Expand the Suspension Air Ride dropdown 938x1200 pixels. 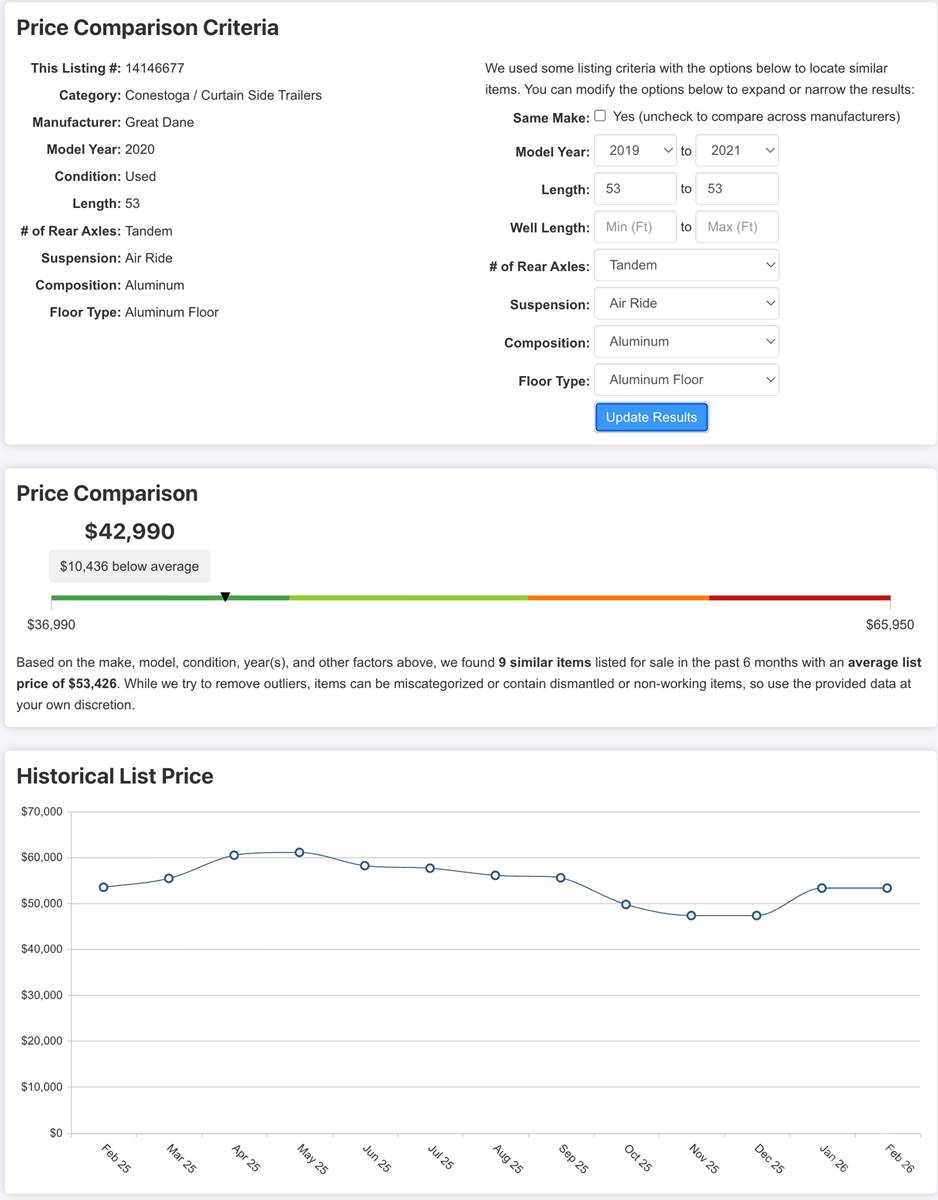686,303
